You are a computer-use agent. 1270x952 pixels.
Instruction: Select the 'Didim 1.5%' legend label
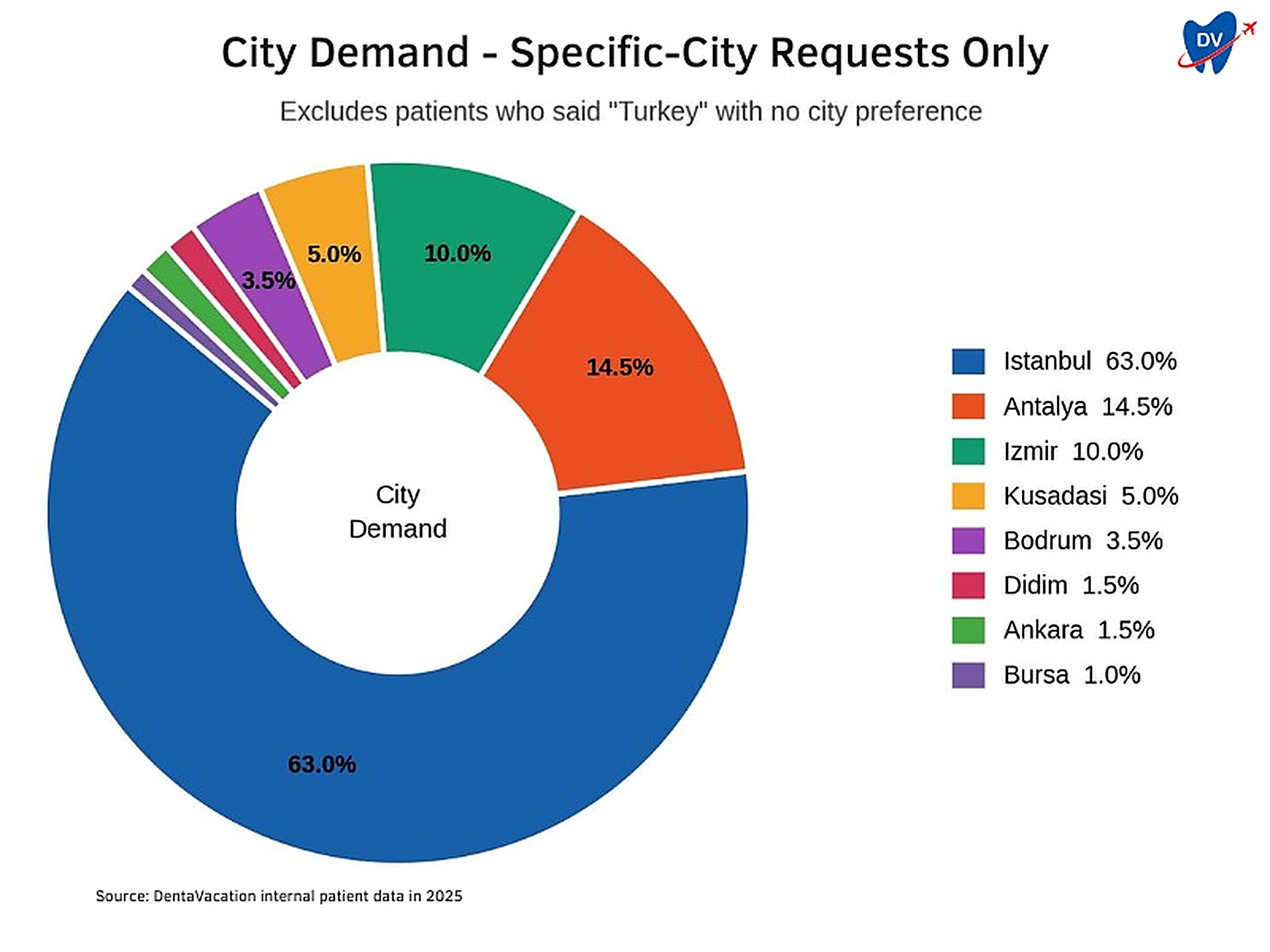pos(1071,585)
